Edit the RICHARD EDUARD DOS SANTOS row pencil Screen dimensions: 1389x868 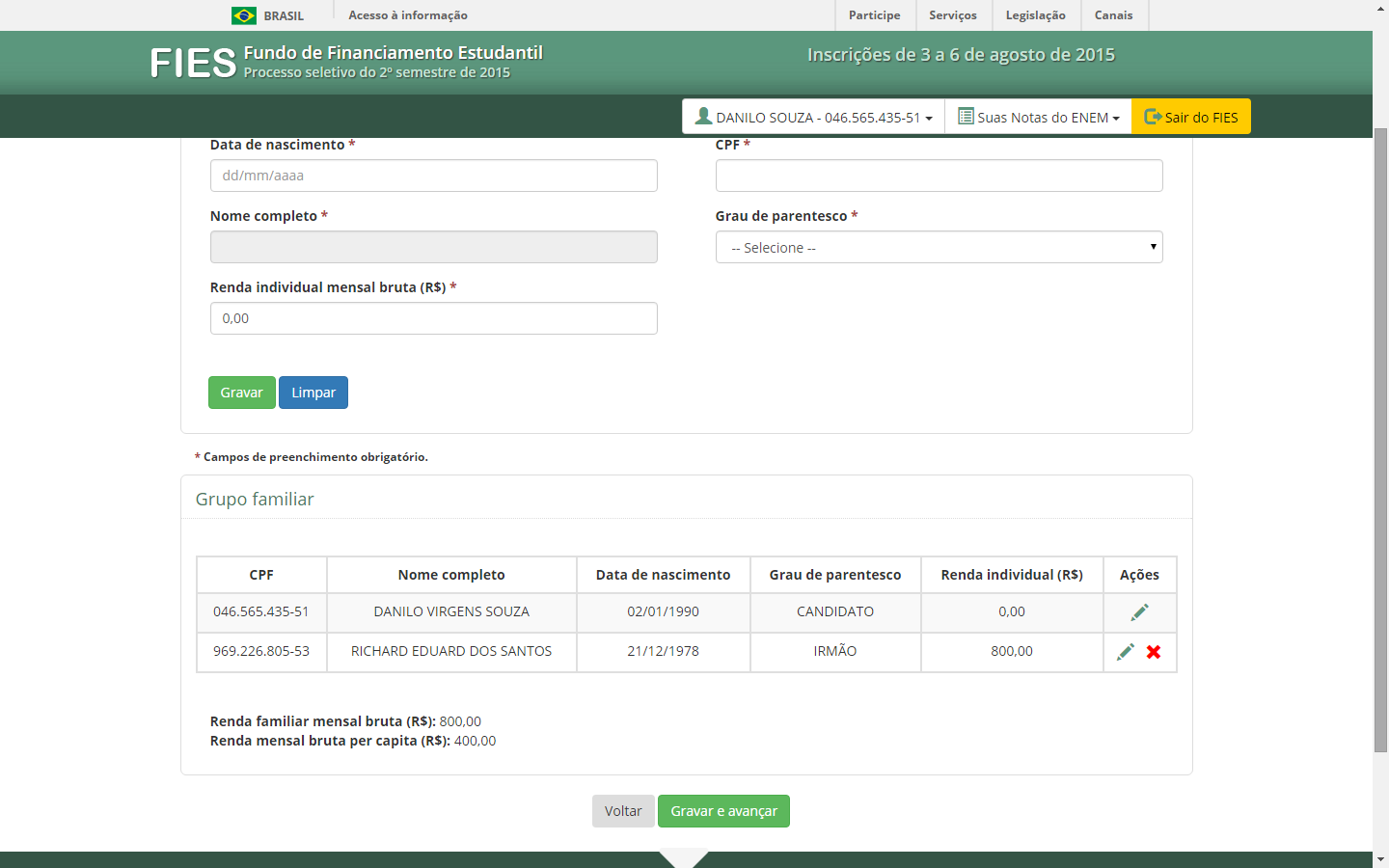tap(1125, 652)
